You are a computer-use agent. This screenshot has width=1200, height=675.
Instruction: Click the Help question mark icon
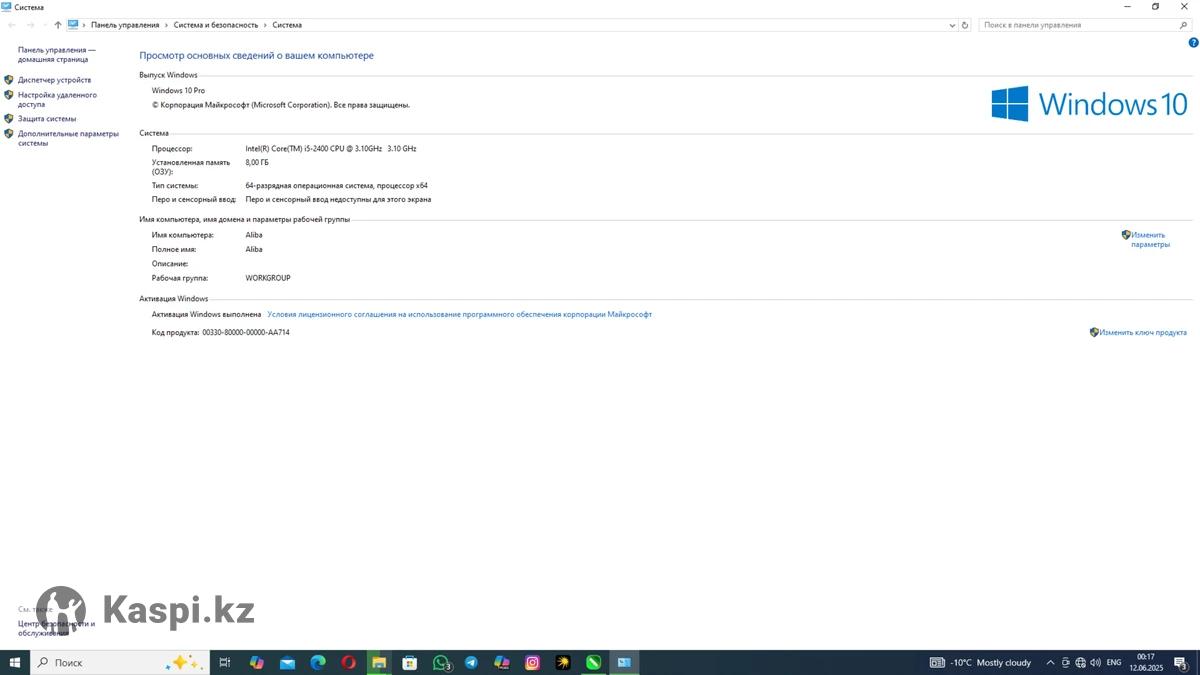coord(1193,43)
